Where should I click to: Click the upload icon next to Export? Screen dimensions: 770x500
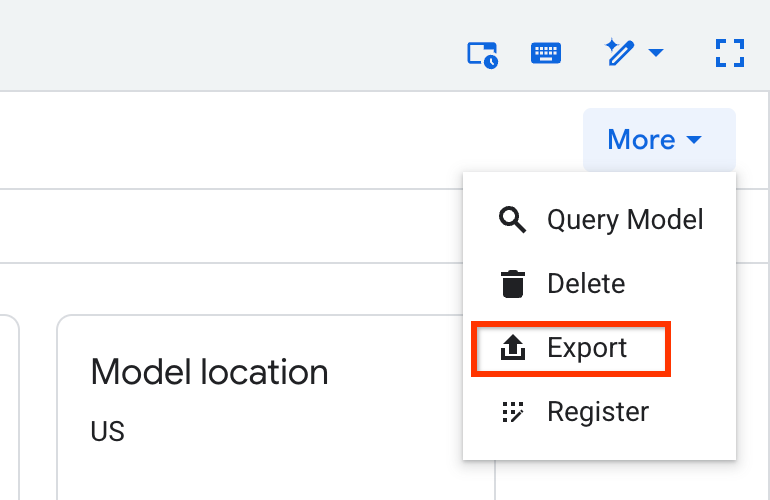[x=512, y=348]
